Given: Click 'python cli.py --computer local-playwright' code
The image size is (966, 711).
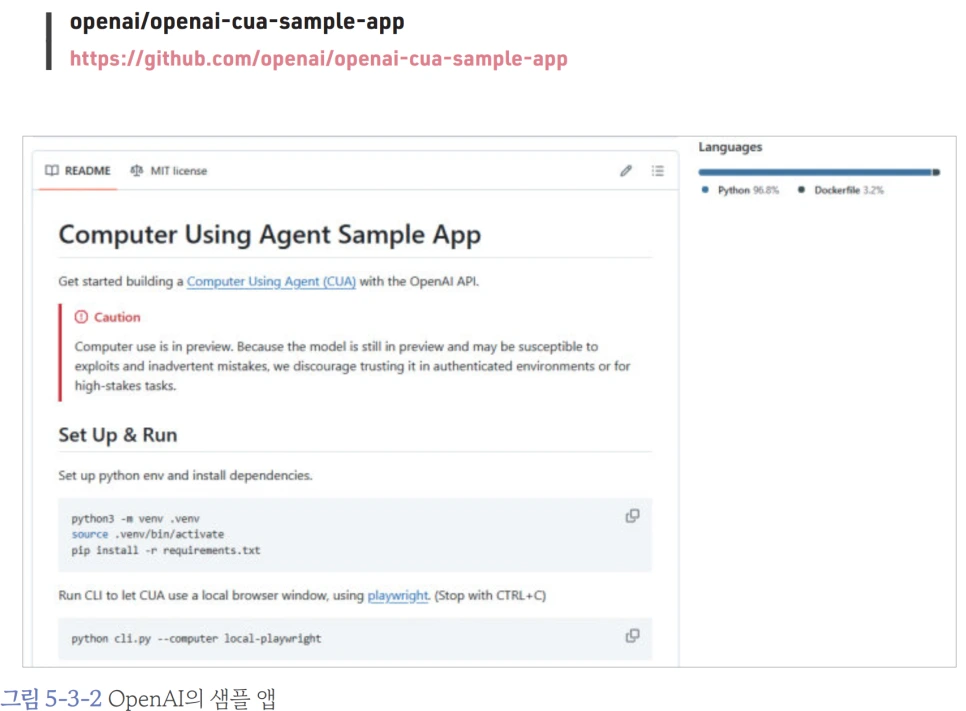Looking at the screenshot, I should 196,639.
